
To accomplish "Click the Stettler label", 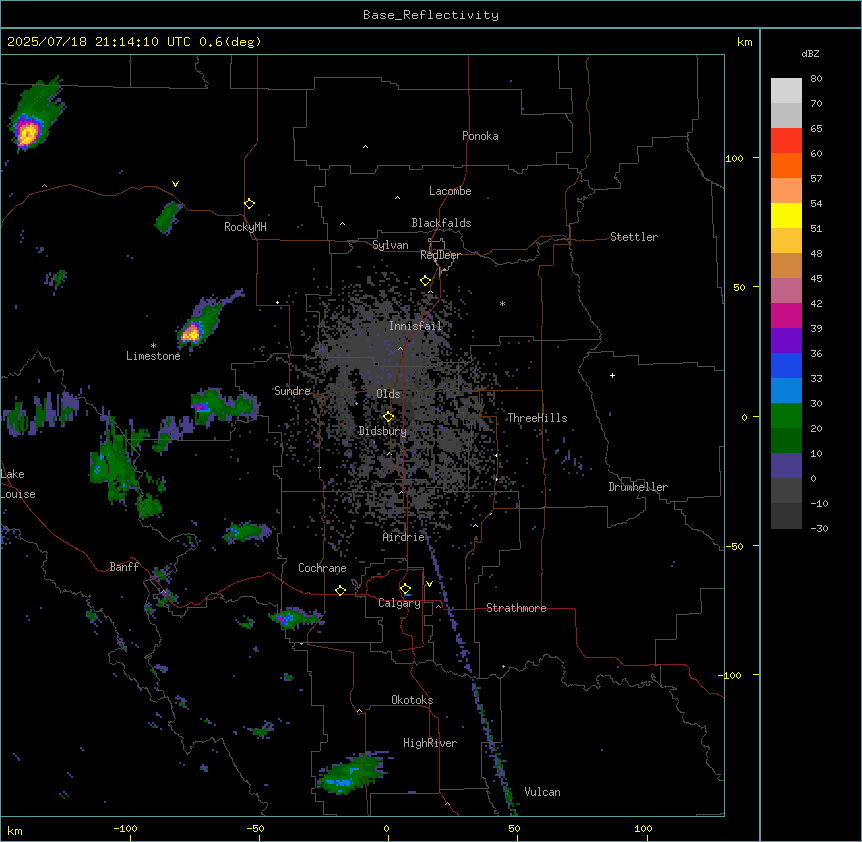I will pos(634,237).
